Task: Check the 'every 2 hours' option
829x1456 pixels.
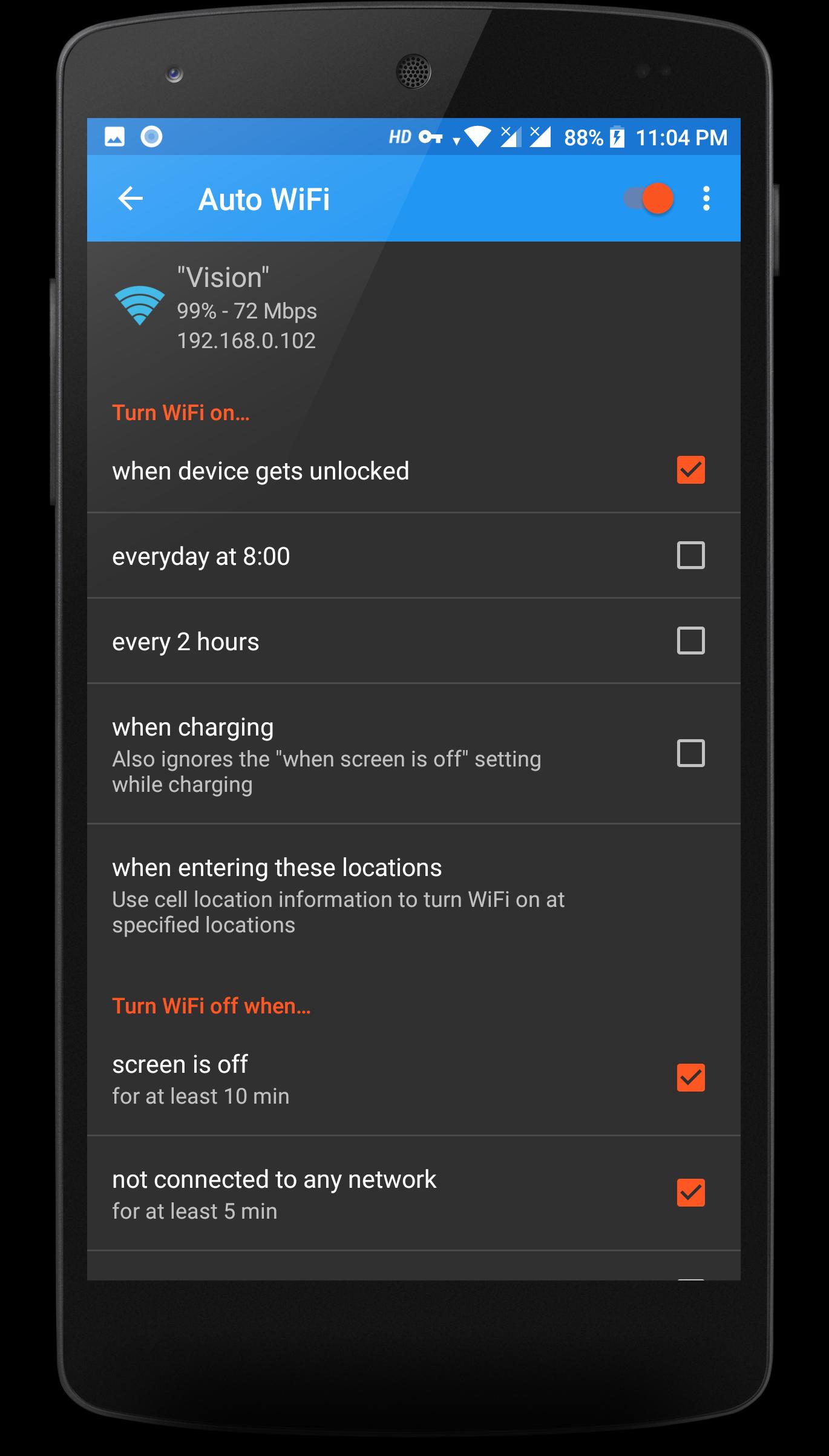Action: coord(690,641)
